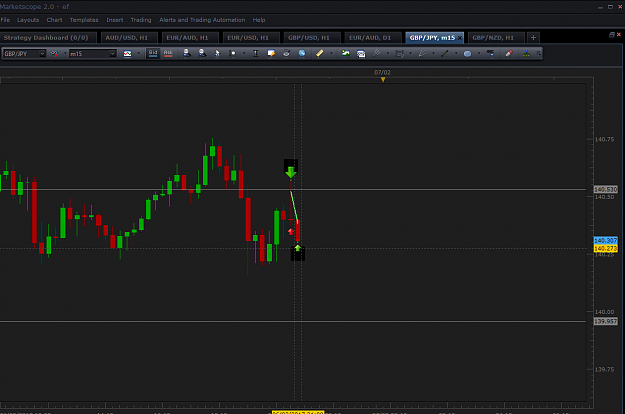
Task: Add a new chart tab with plus button
Action: pos(533,37)
